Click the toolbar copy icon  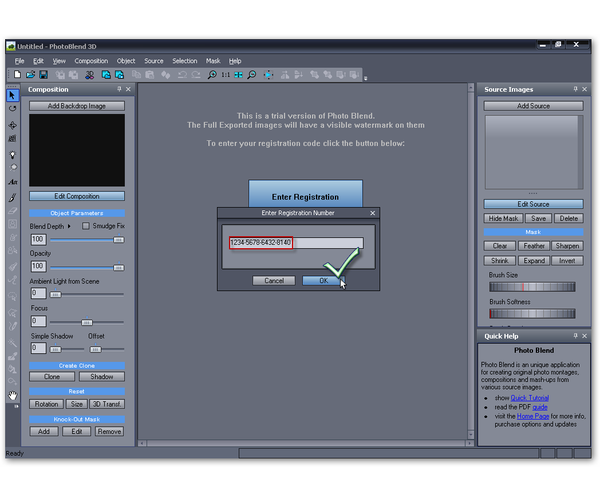pos(137,75)
